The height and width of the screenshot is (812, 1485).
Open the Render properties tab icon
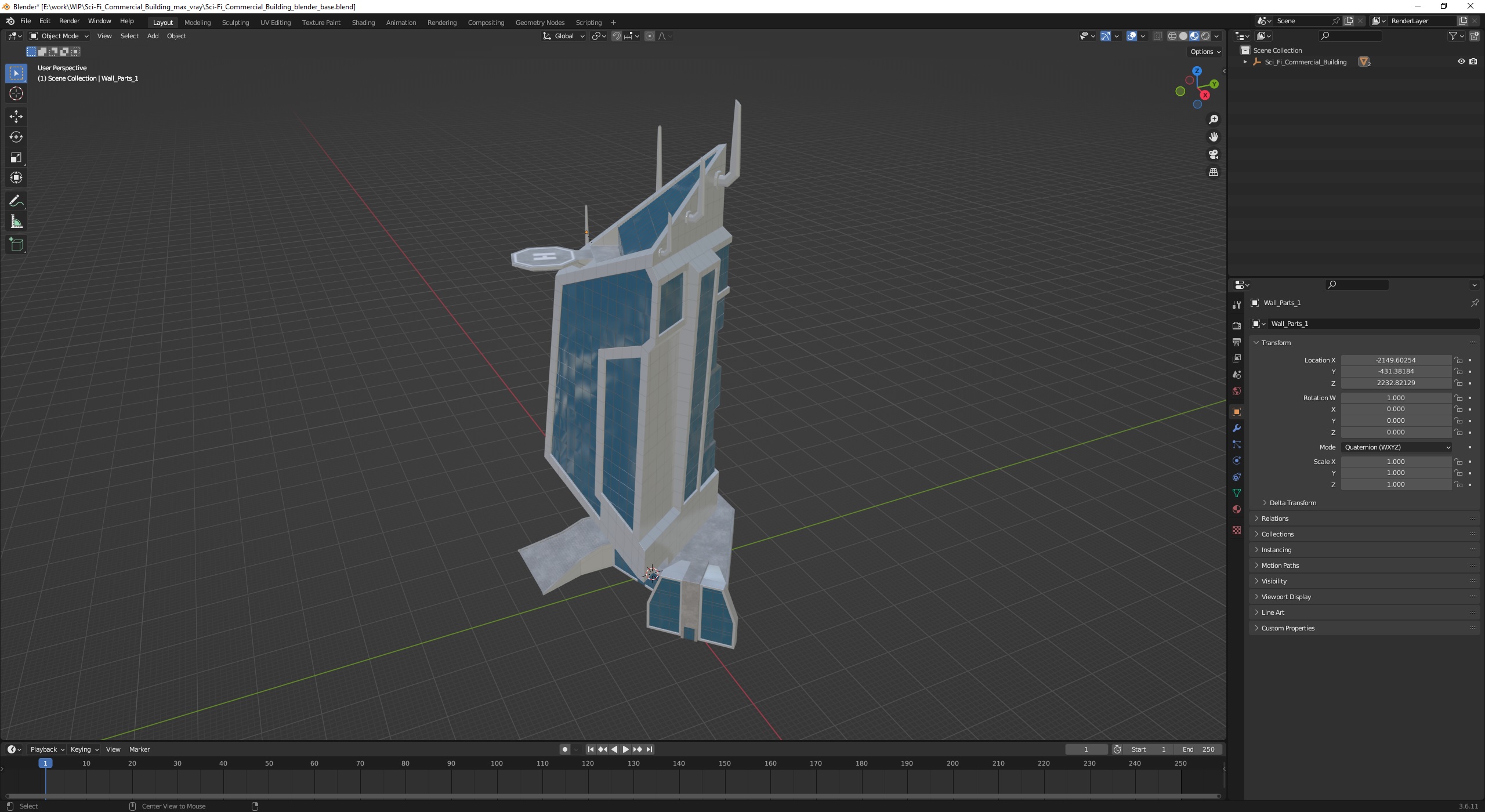pyautogui.click(x=1237, y=326)
